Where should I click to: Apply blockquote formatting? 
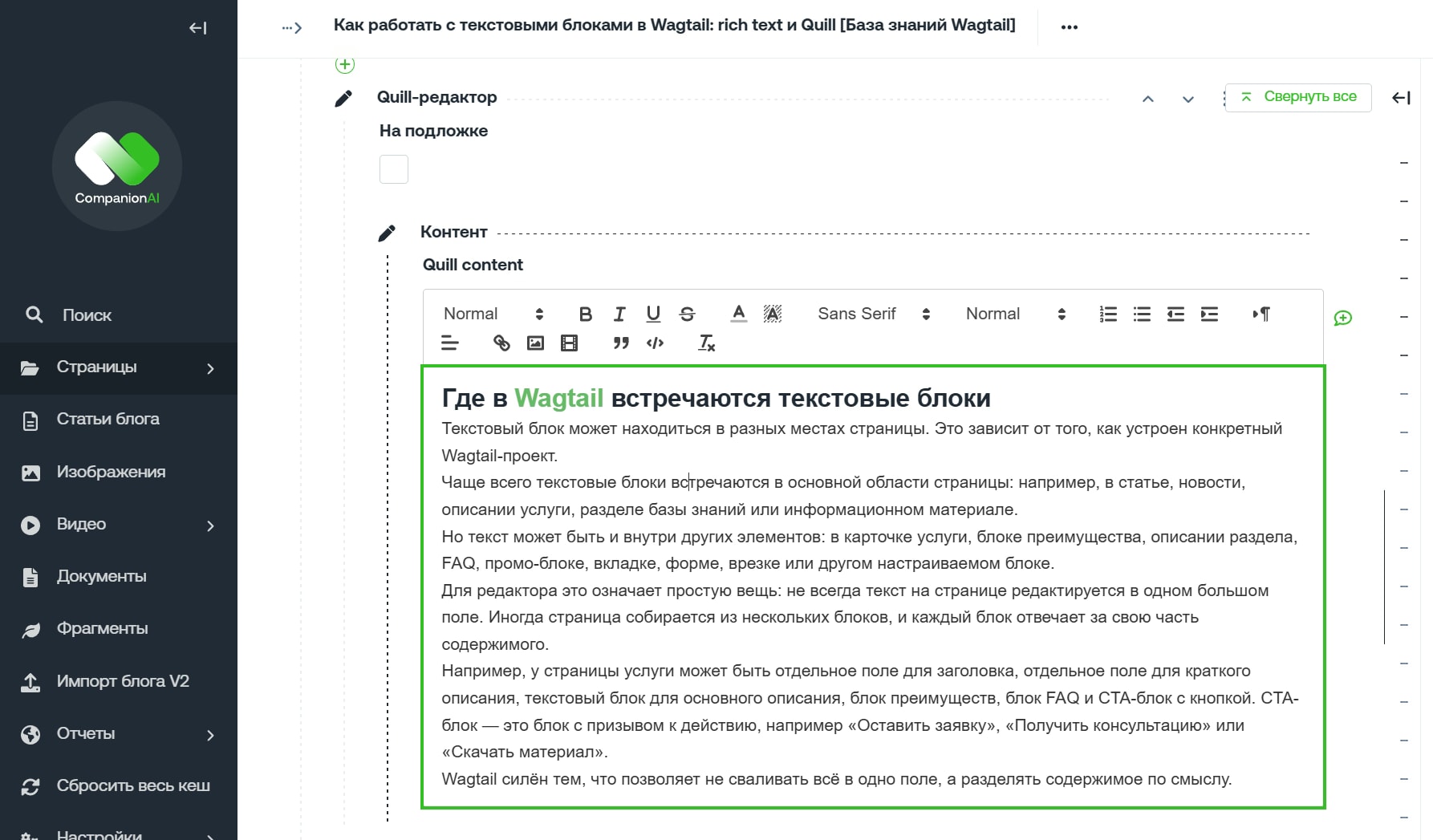(x=621, y=343)
